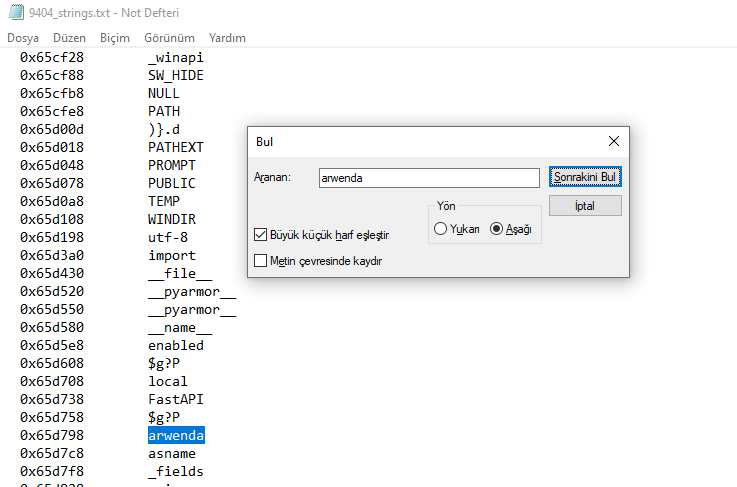
Task: Click $g?P at address 0x65d608
Action: click(164, 363)
